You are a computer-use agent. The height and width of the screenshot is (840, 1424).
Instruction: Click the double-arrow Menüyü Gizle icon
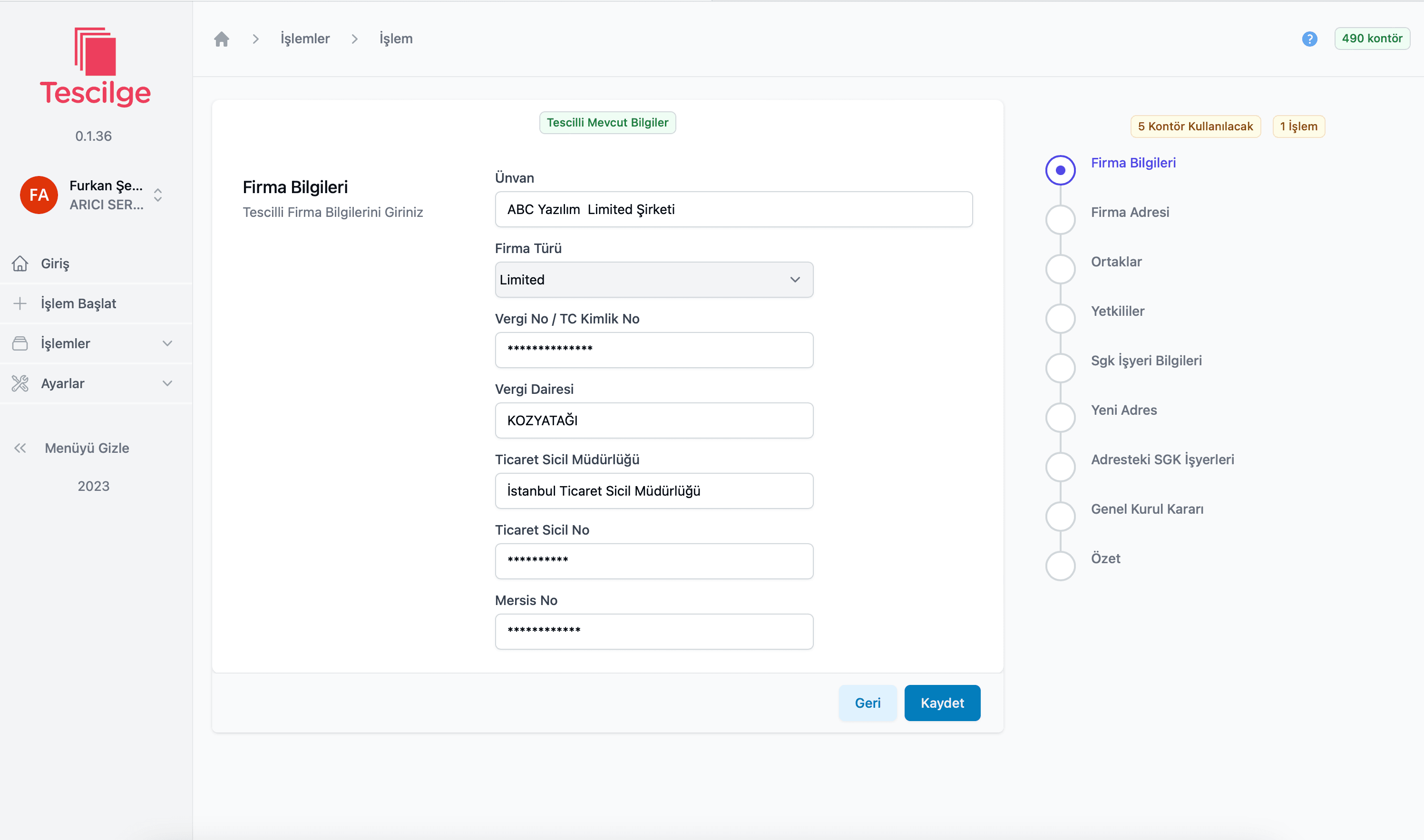[x=20, y=448]
